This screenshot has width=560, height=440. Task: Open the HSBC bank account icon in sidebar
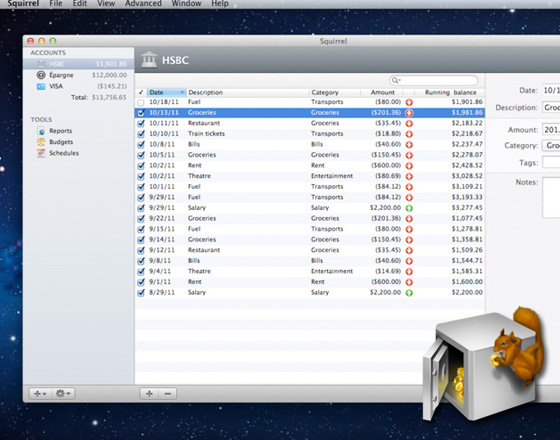click(x=41, y=64)
